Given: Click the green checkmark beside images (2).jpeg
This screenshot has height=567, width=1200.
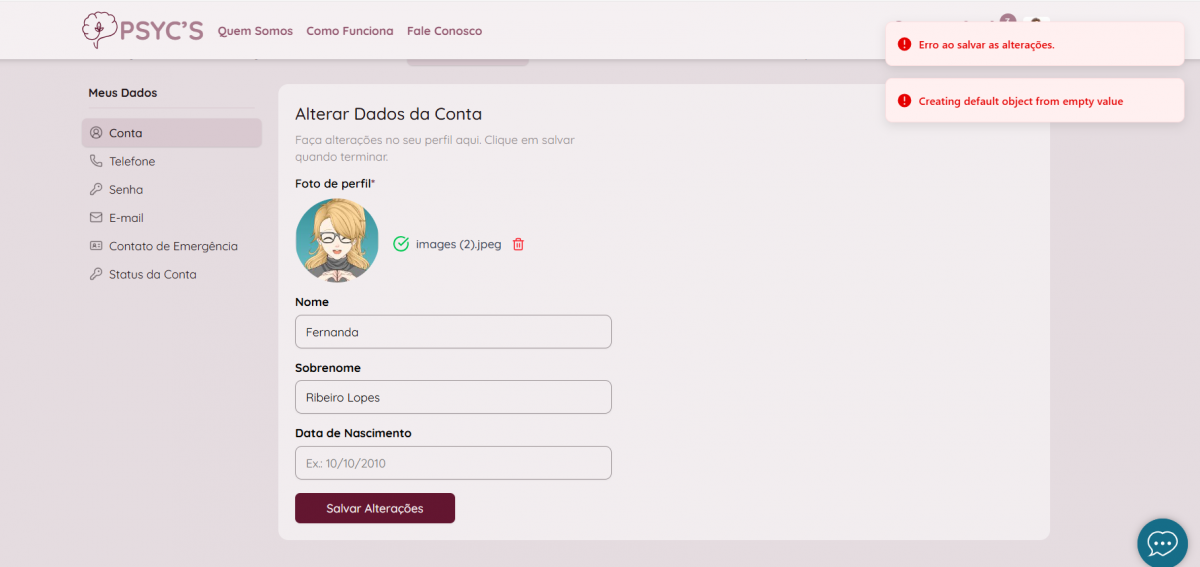Looking at the screenshot, I should click(401, 244).
